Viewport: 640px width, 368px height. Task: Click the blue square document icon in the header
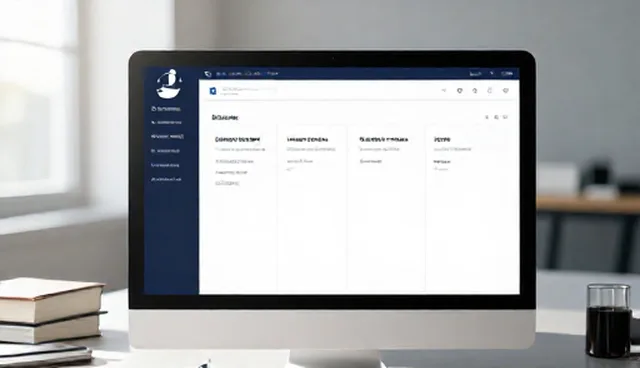213,91
